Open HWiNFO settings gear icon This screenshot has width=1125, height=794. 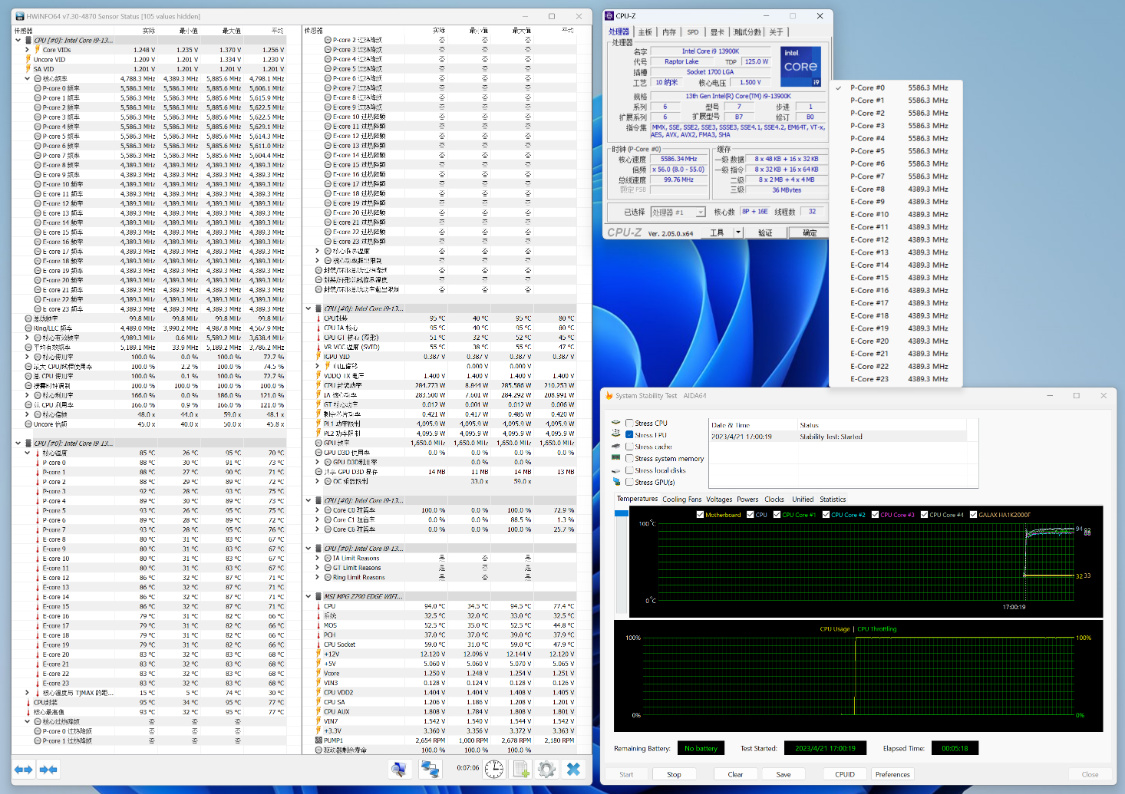[546, 769]
